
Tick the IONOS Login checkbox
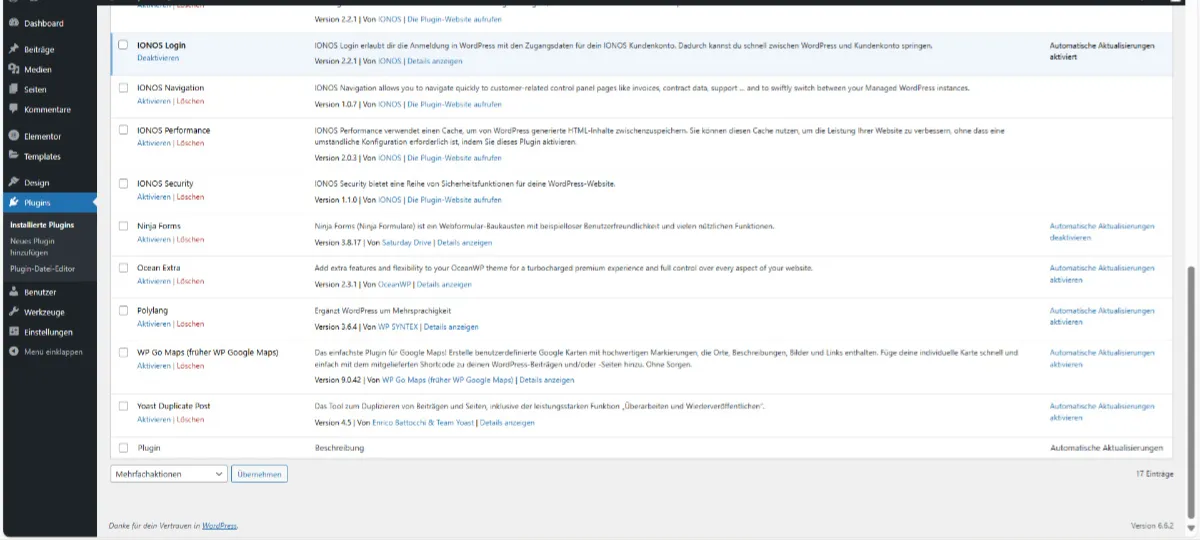123,45
